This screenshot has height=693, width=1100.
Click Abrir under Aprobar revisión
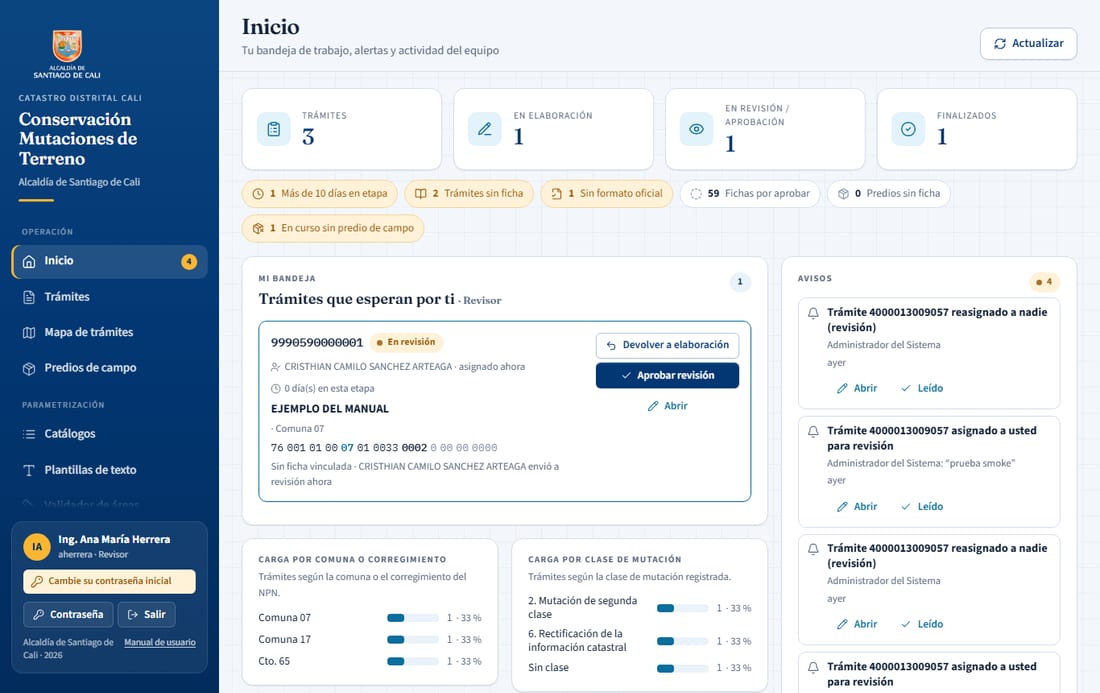coord(667,406)
